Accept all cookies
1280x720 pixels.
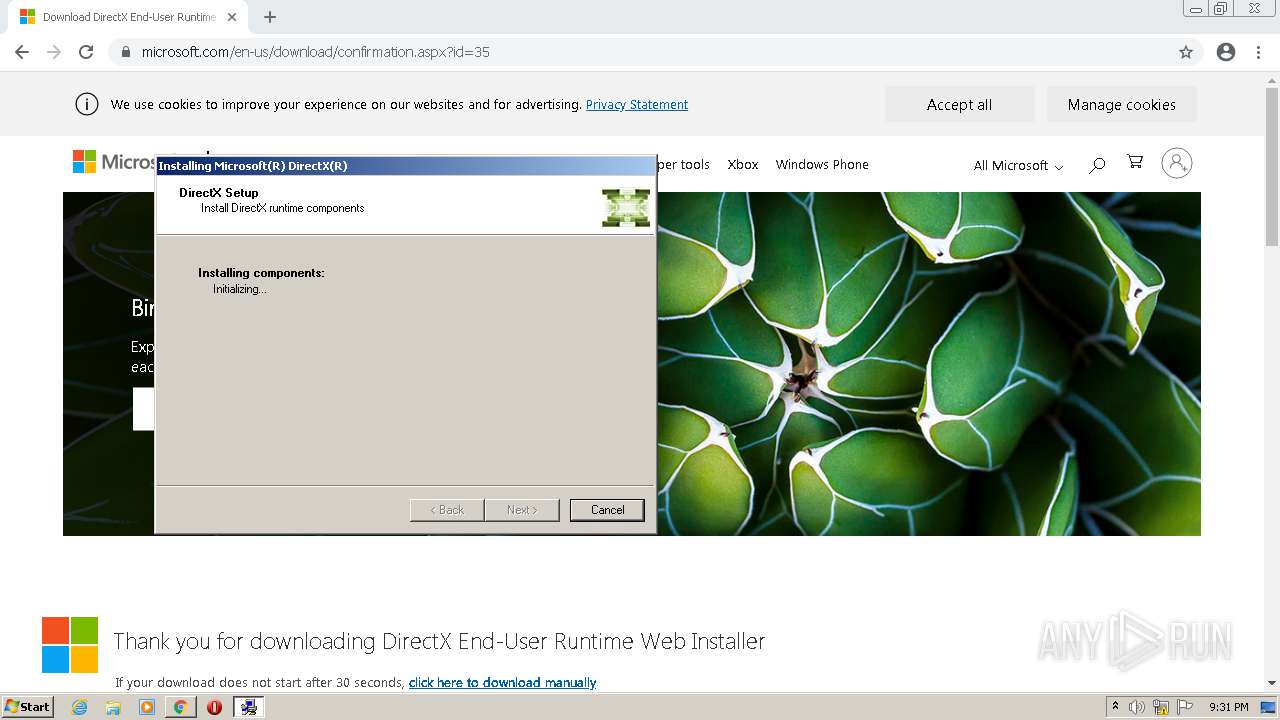point(960,104)
